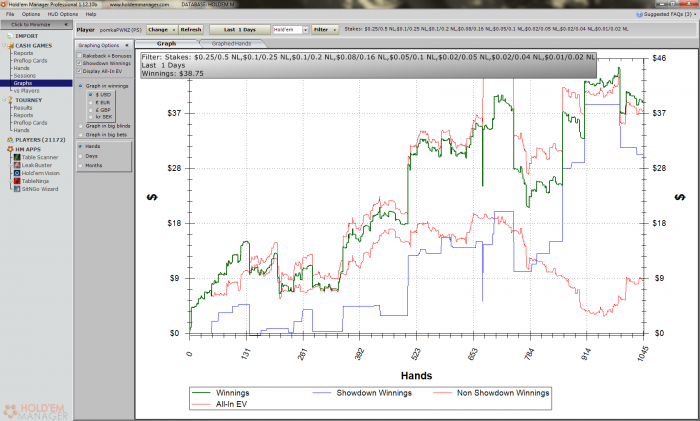The image size is (700, 421).
Task: Click the HM APPS gear icon
Action: click(10, 149)
